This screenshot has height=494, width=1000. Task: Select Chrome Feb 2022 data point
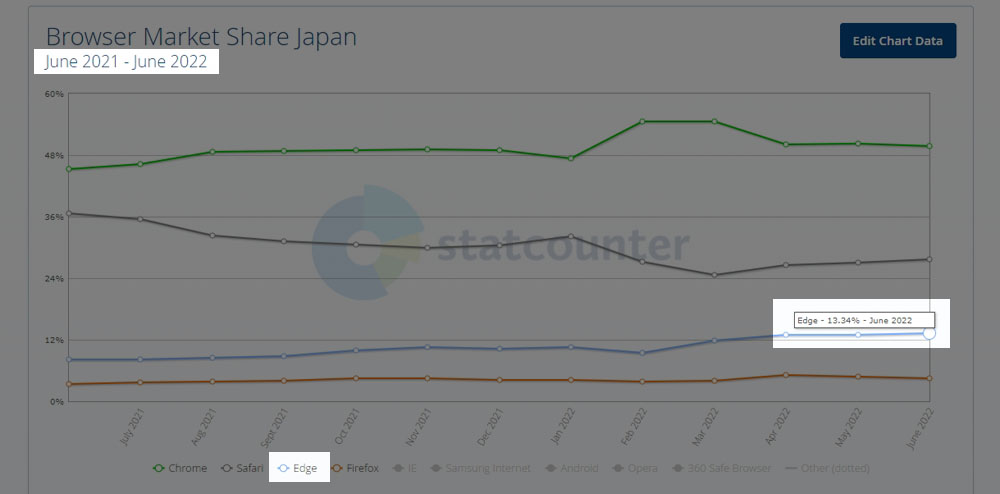click(642, 121)
